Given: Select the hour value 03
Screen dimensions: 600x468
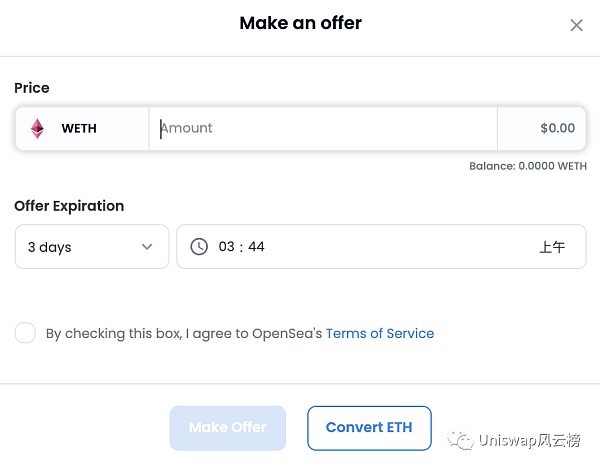Looking at the screenshot, I should 227,247.
